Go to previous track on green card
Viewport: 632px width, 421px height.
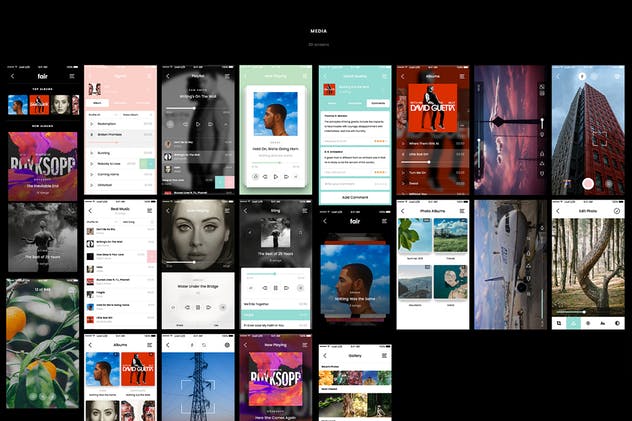(265, 176)
